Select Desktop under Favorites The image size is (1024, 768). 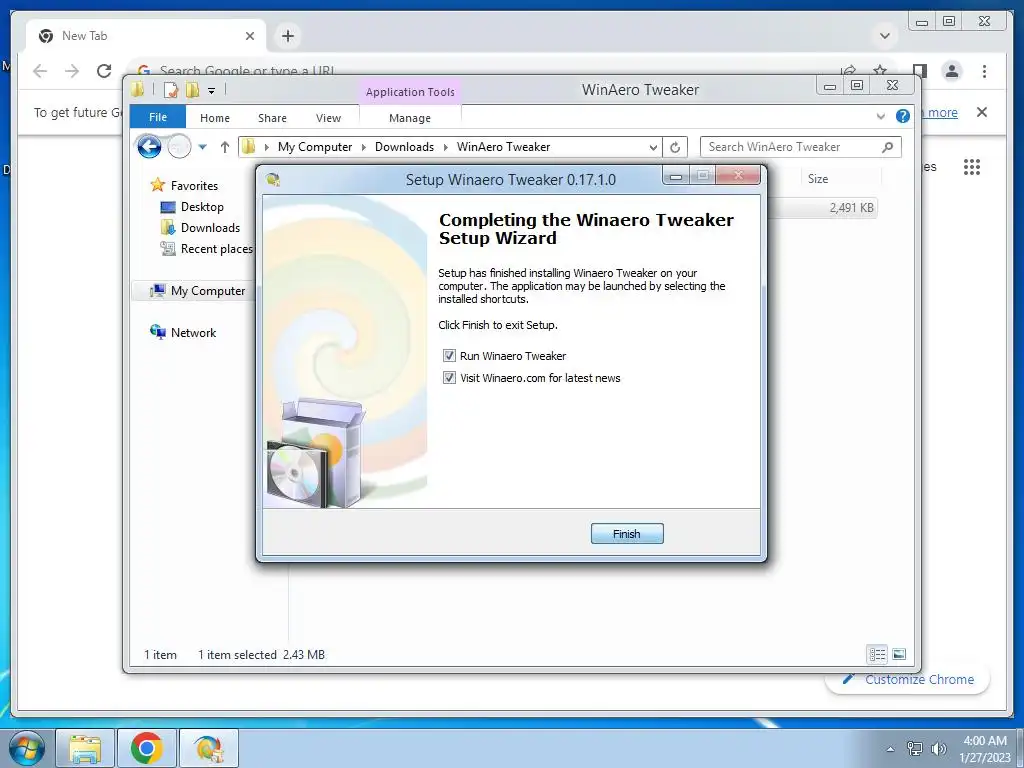point(202,206)
